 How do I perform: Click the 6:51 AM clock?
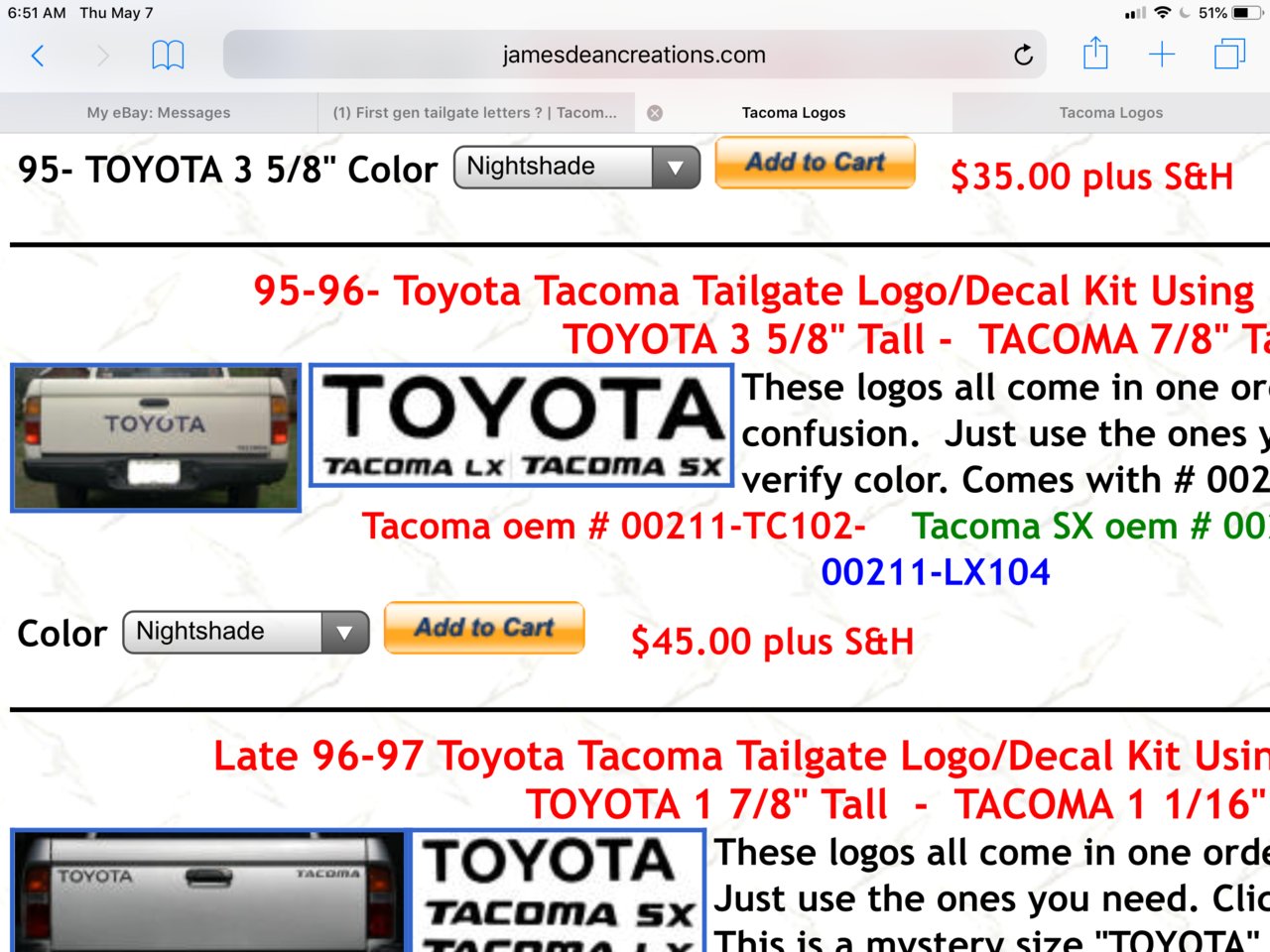coord(37,13)
